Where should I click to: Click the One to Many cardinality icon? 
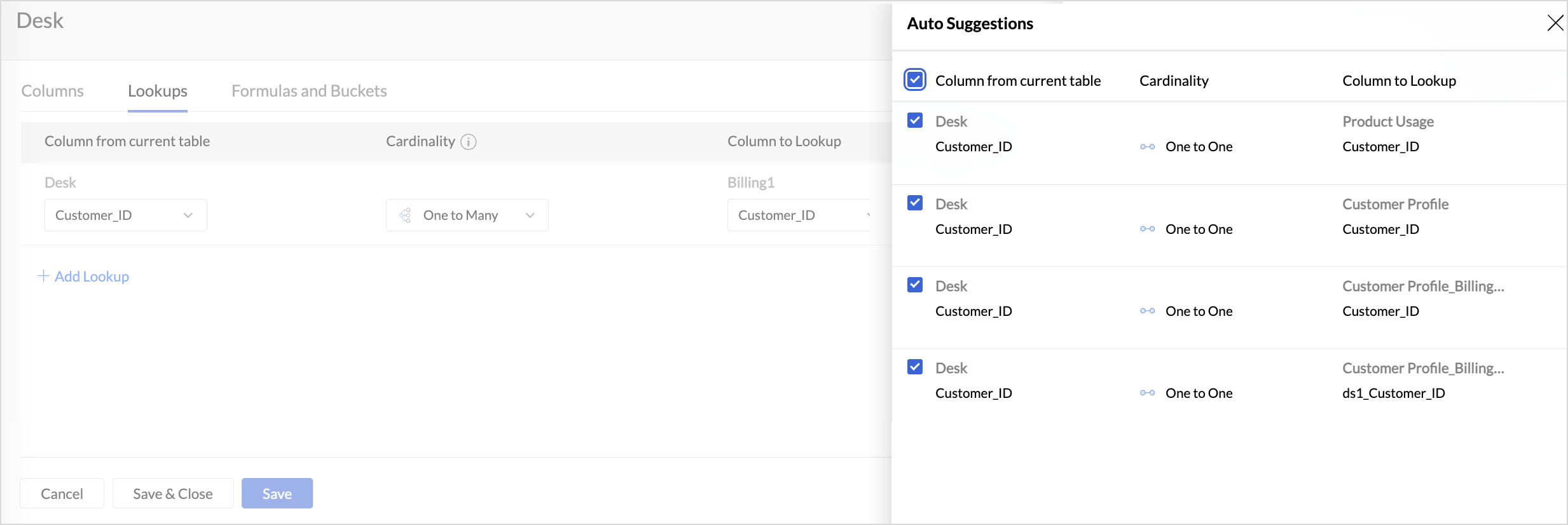point(405,215)
